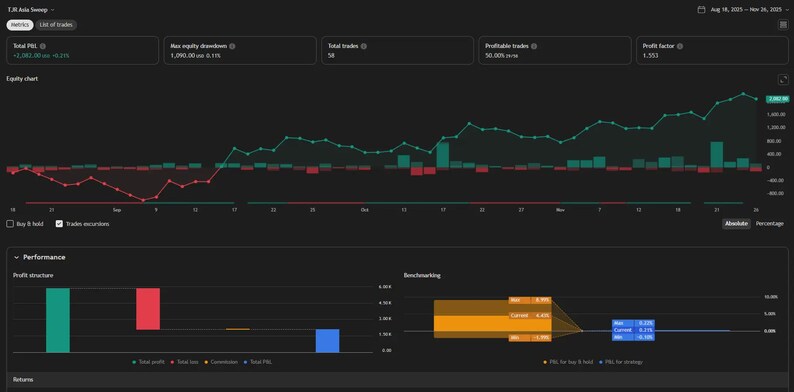Click the strategy Current 0.21% label
The width and height of the screenshot is (794, 392).
coord(633,330)
